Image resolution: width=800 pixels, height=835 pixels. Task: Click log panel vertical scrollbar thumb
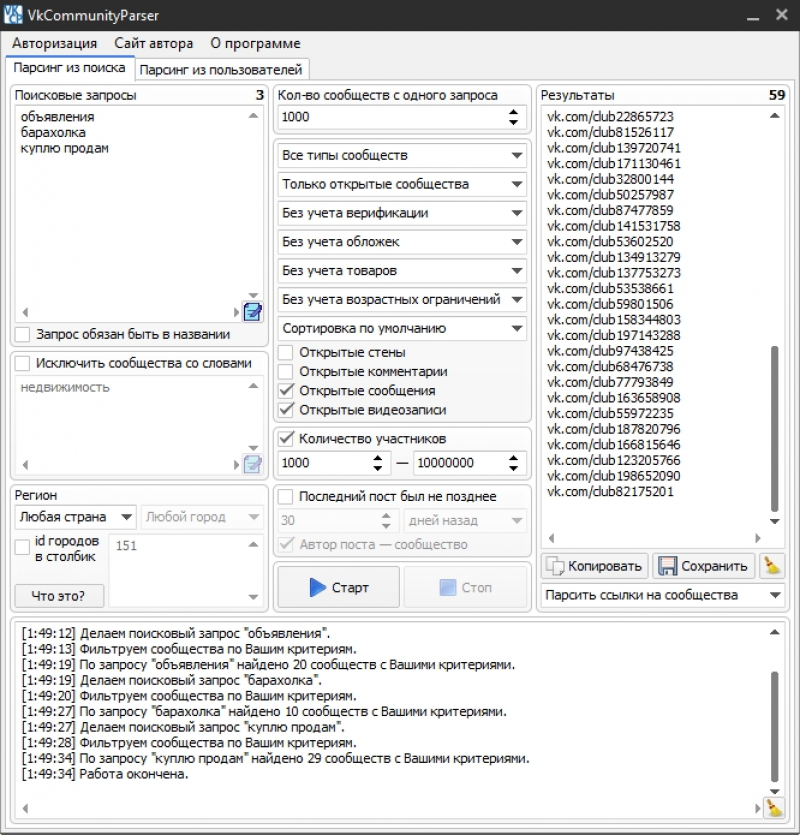click(x=775, y=727)
